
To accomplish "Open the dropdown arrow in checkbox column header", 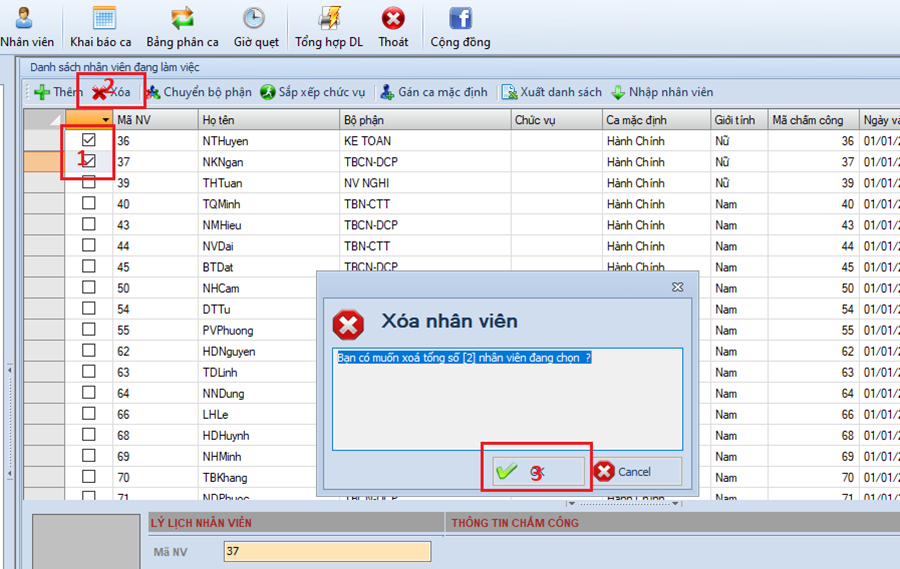I will pos(106,120).
